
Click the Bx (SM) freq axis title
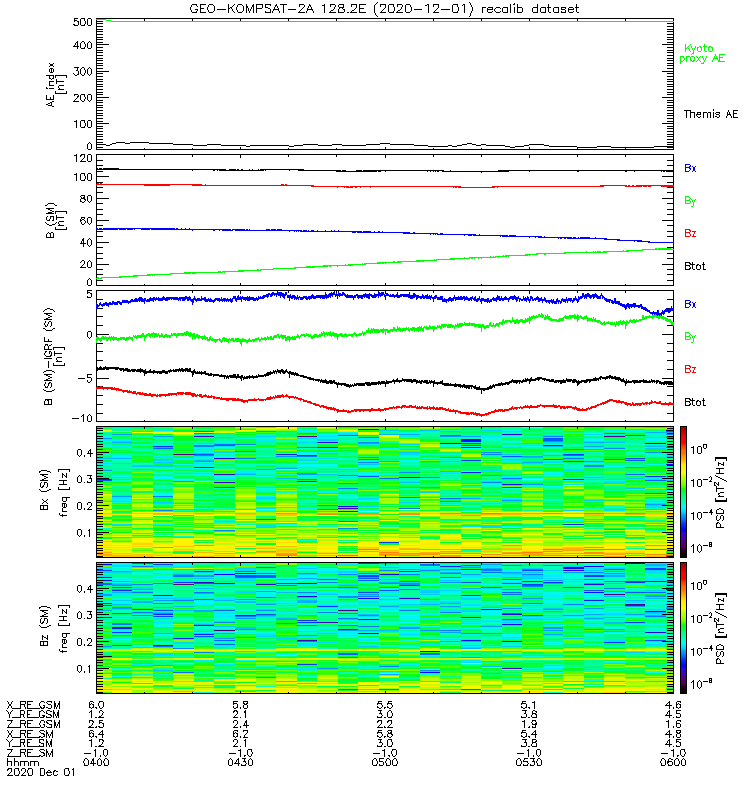coord(54,492)
